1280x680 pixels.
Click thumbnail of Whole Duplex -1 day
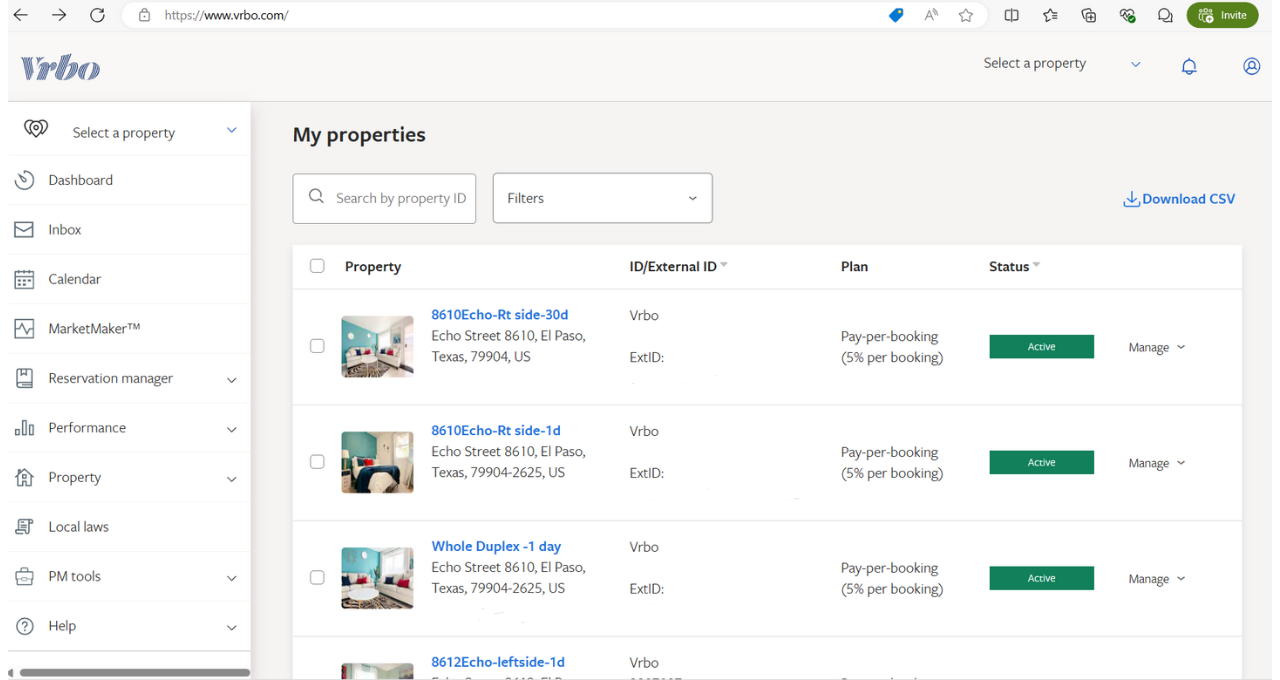377,578
